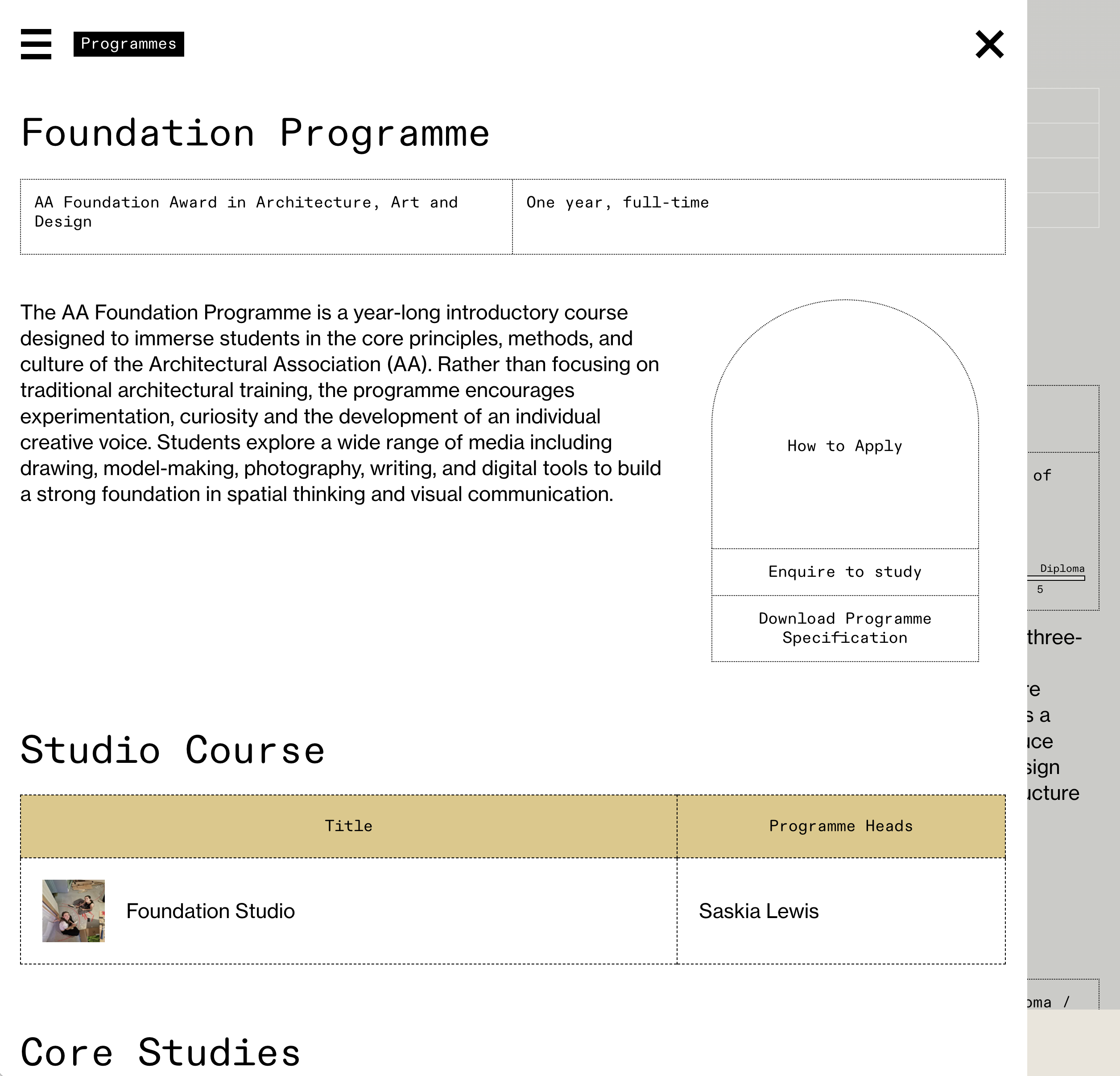Viewport: 1120px width, 1076px height.
Task: Click the Diploma slider bar behind panel
Action: tap(1056, 578)
